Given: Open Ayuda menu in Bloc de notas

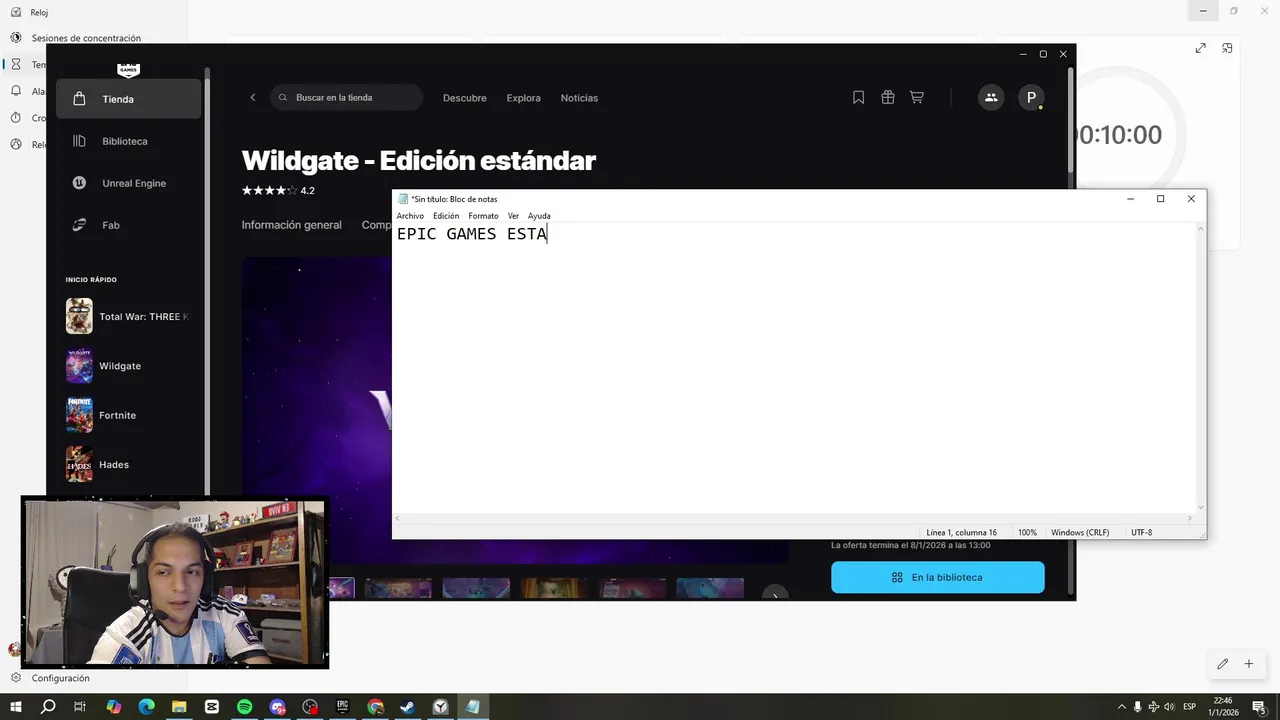Looking at the screenshot, I should point(539,216).
